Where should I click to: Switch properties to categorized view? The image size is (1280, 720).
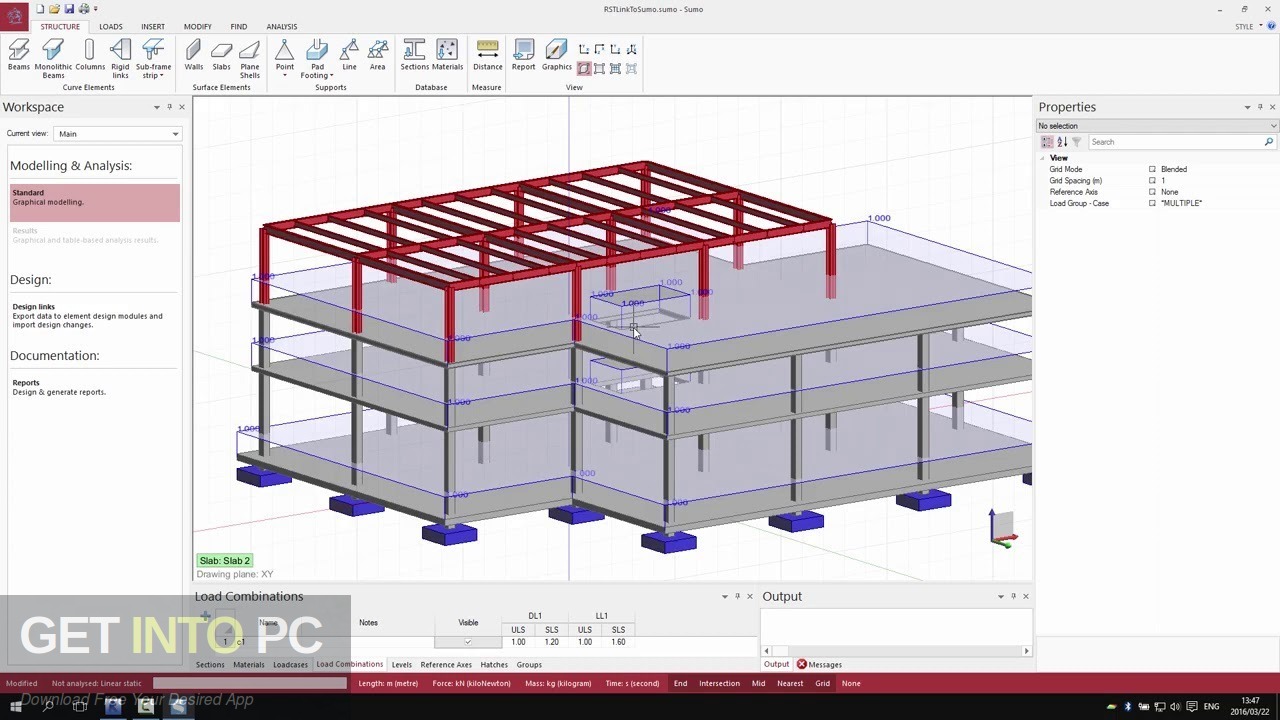pos(1047,142)
